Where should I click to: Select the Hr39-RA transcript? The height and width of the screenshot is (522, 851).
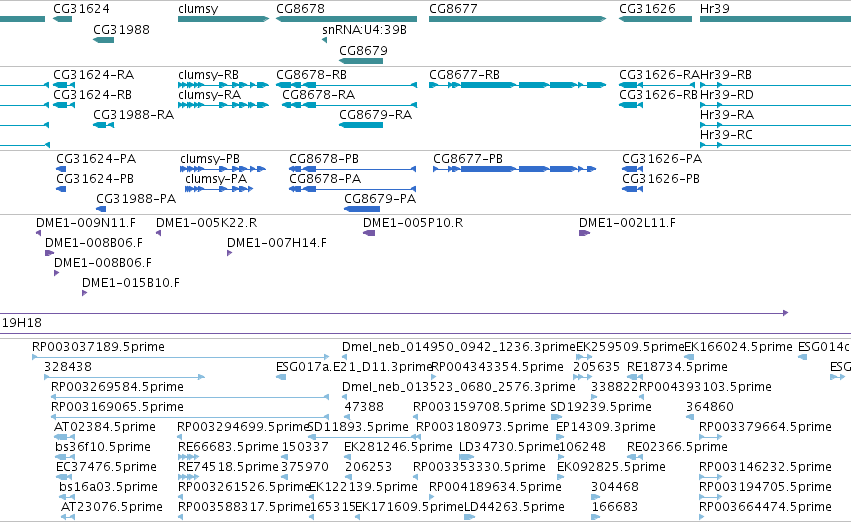pos(727,115)
